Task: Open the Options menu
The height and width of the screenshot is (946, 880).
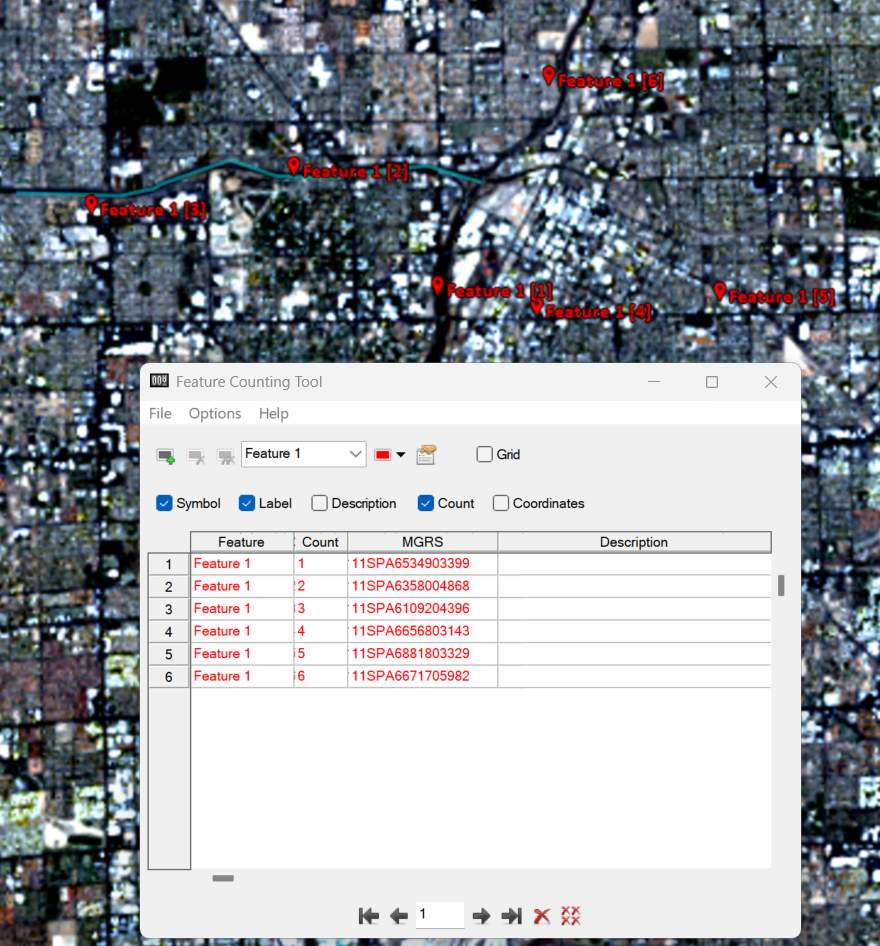Action: 215,413
